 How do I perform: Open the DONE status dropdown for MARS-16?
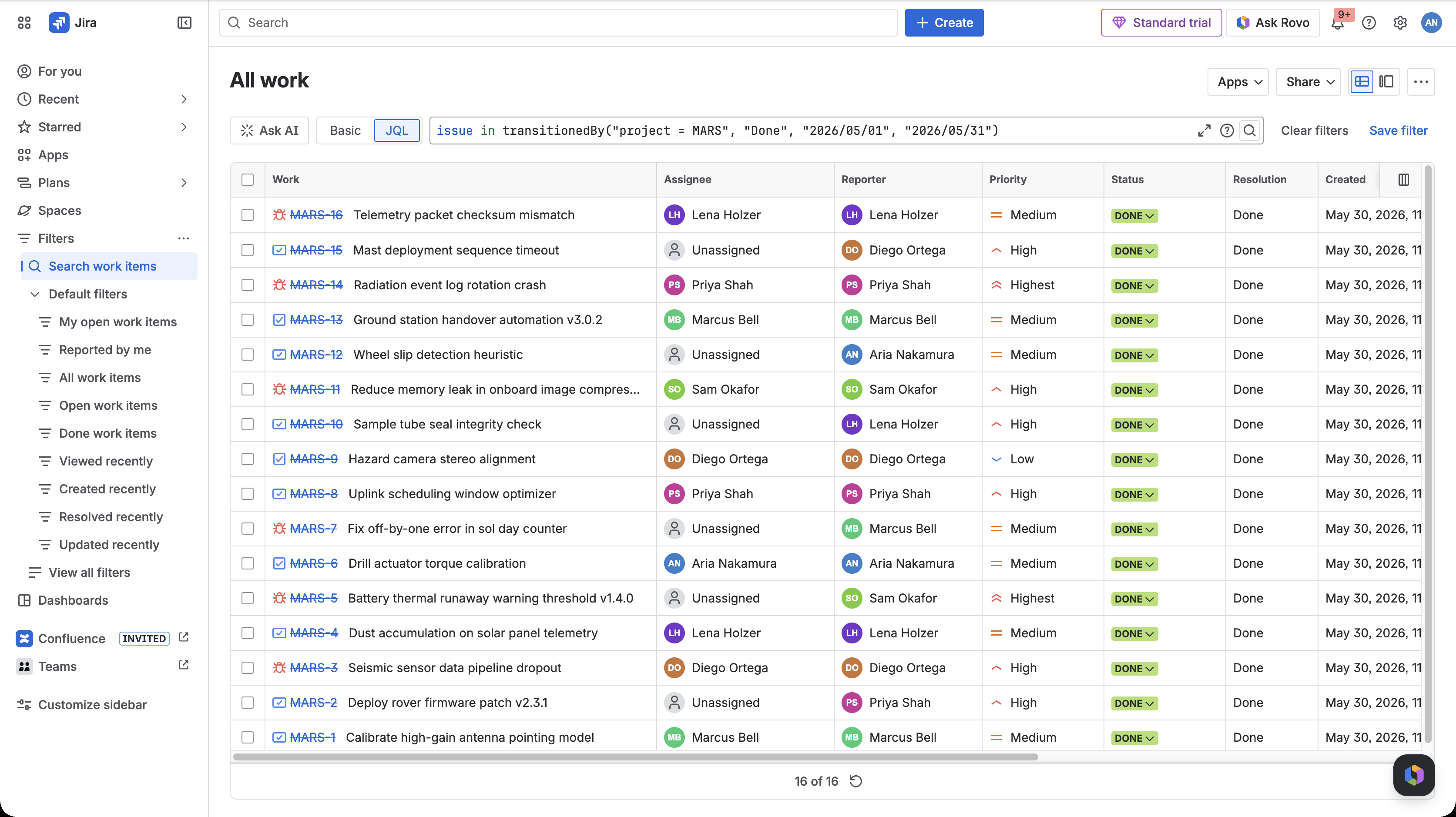coord(1134,215)
